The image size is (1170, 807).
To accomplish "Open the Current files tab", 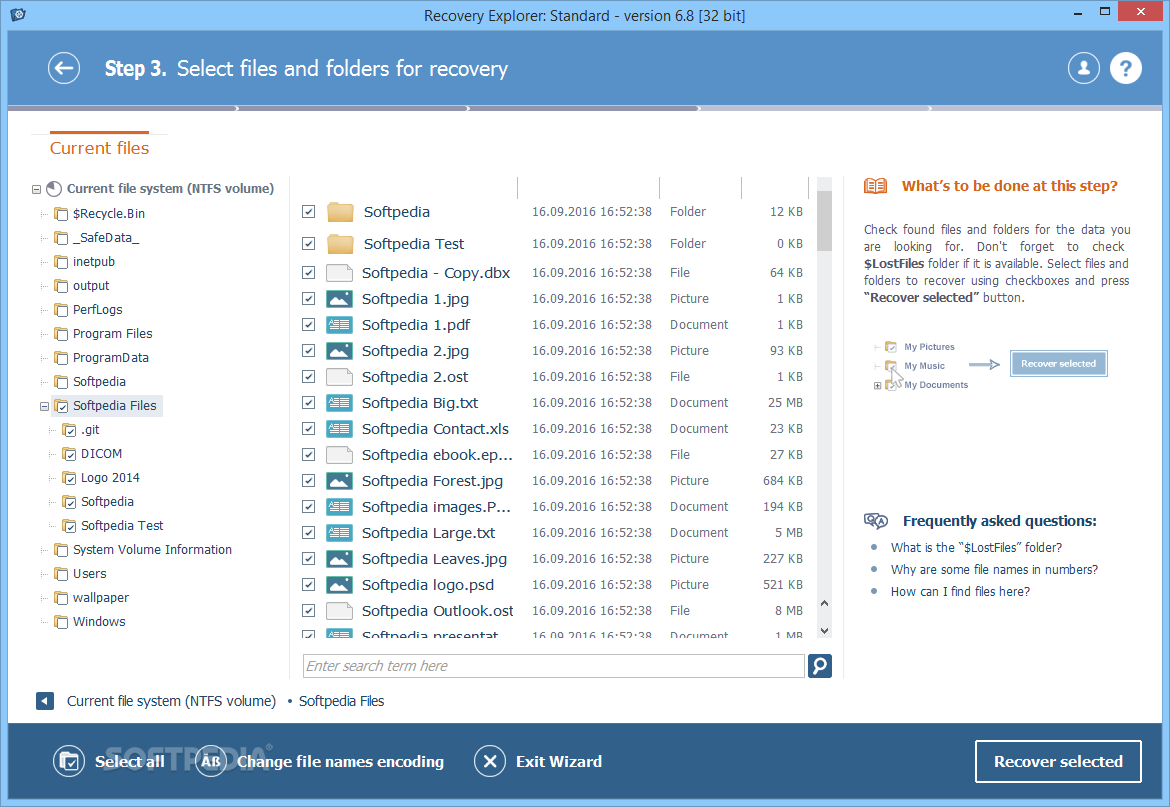I will pyautogui.click(x=99, y=148).
